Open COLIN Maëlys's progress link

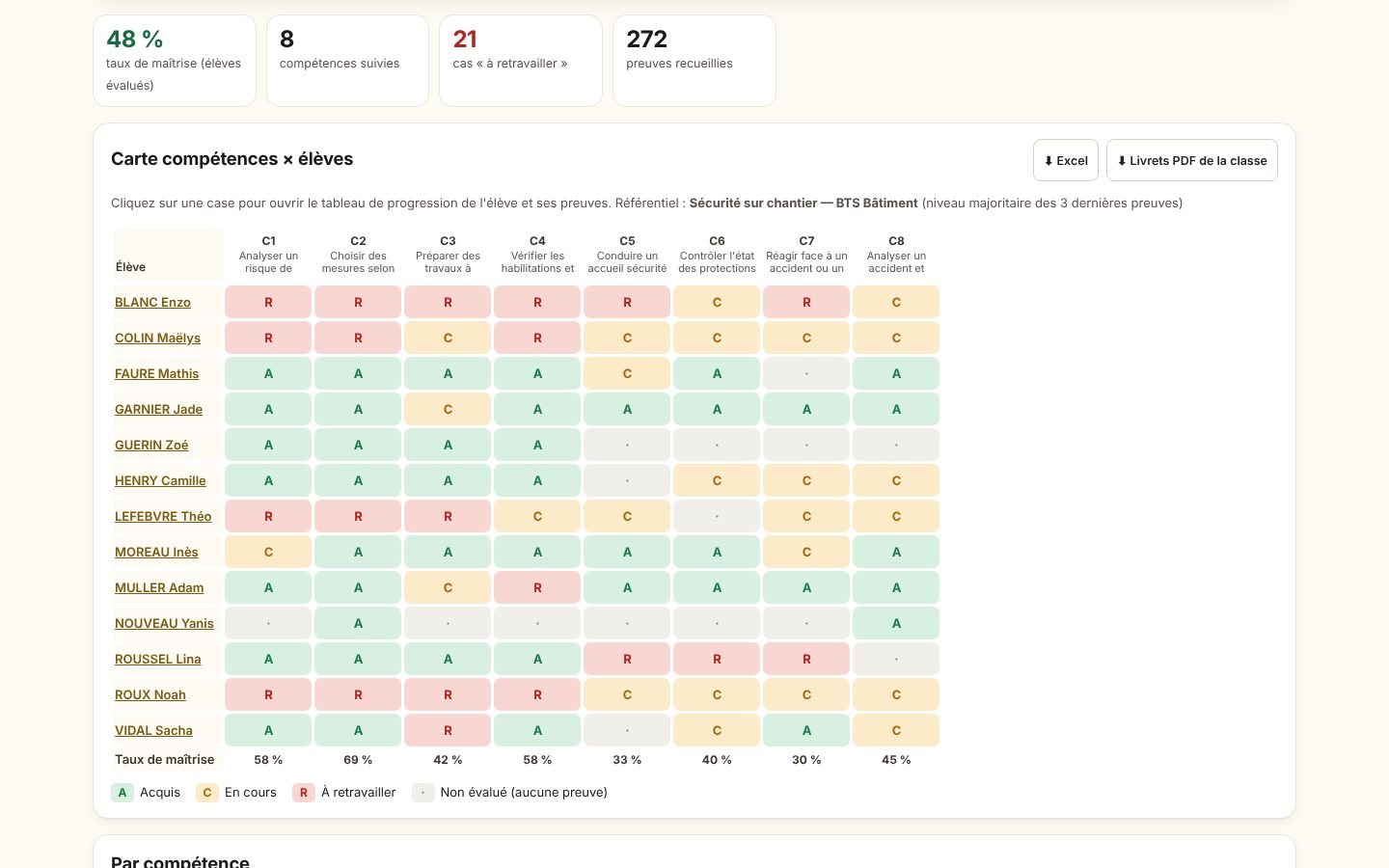(x=157, y=338)
